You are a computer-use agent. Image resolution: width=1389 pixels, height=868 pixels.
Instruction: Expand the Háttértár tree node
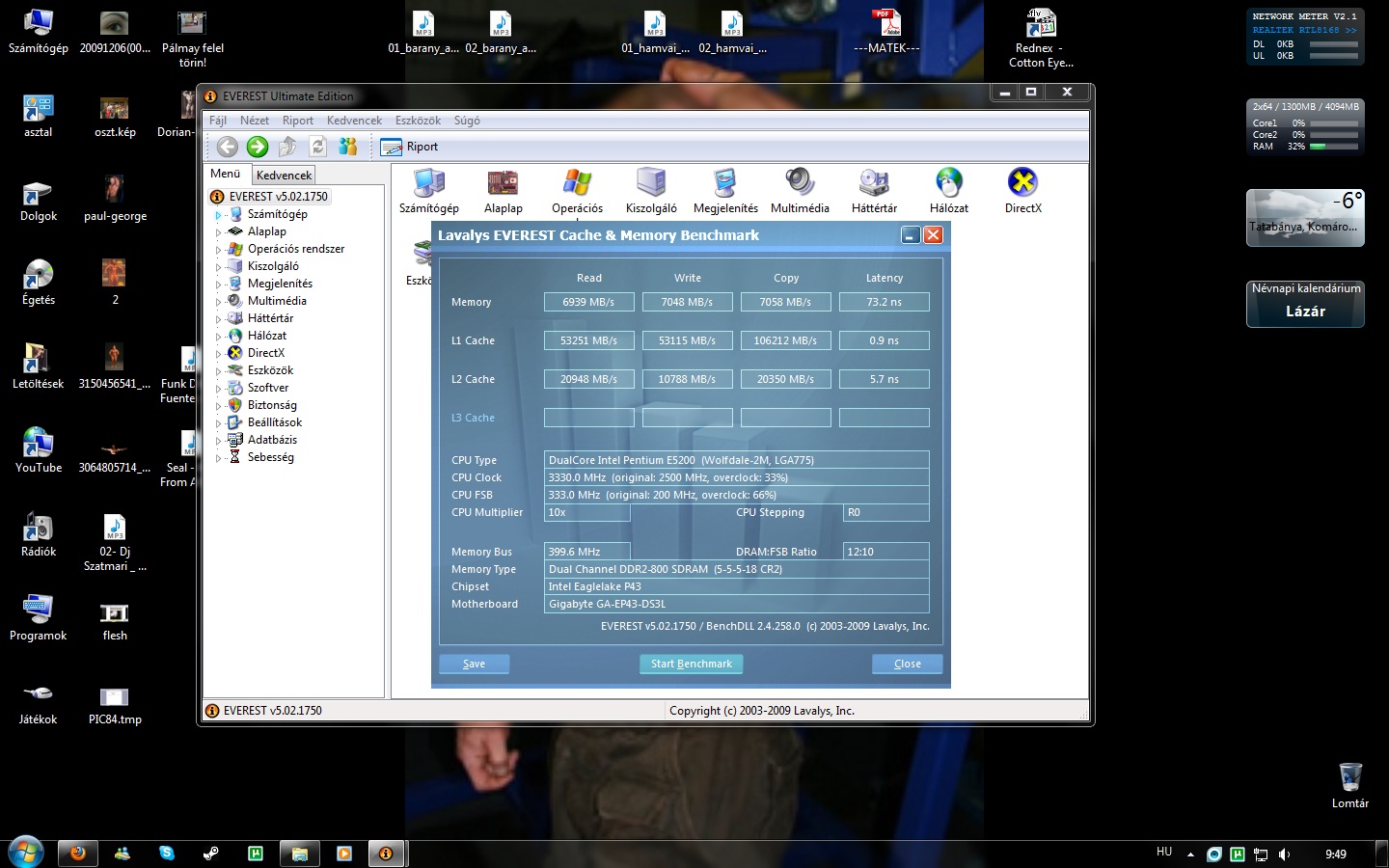coord(218,319)
